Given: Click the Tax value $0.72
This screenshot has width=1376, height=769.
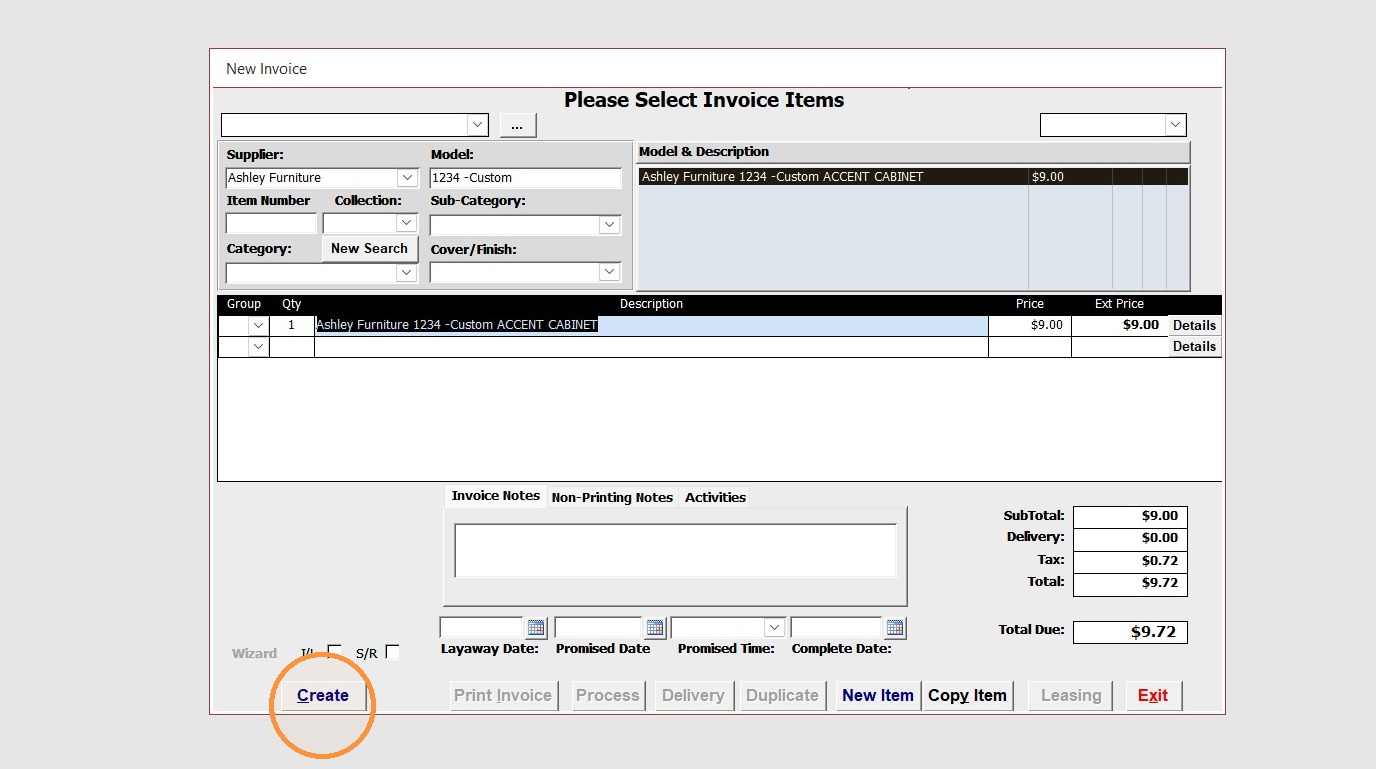Looking at the screenshot, I should click(x=1130, y=561).
